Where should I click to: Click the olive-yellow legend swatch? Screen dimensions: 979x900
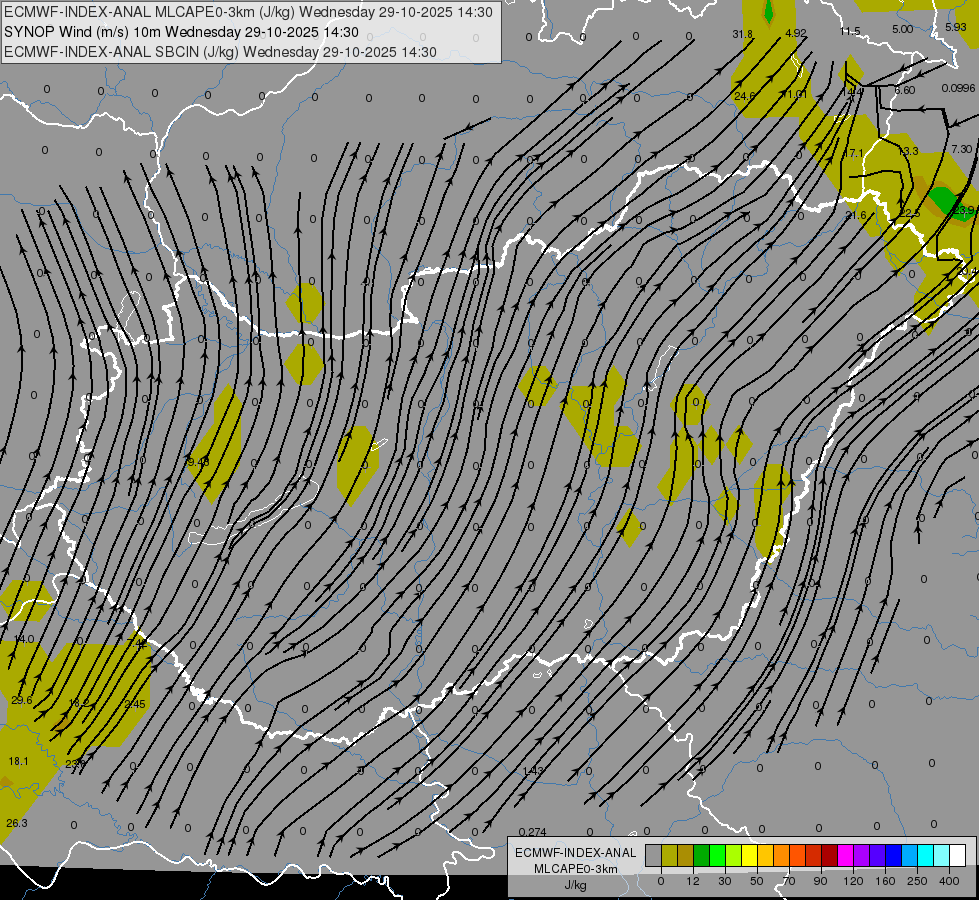tap(669, 856)
